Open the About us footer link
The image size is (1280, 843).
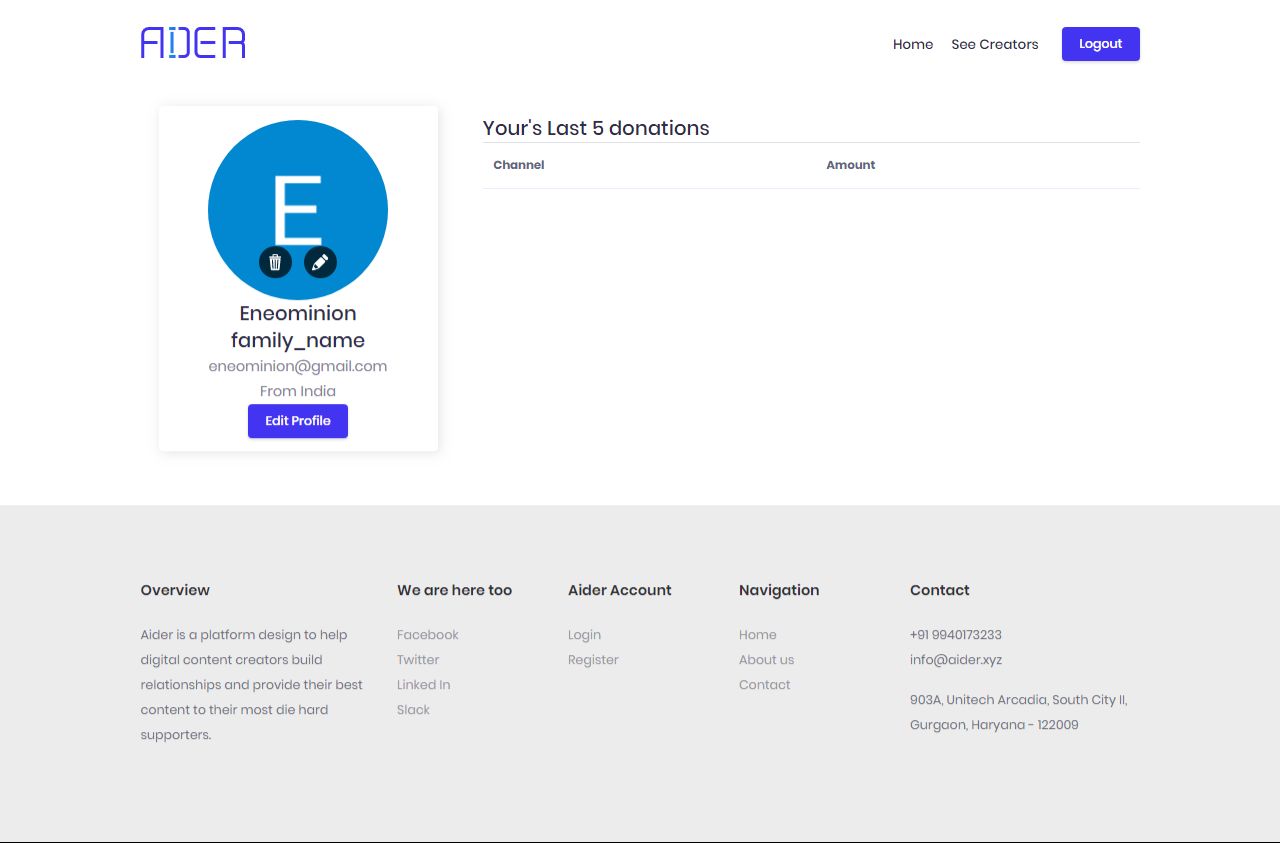[767, 660]
